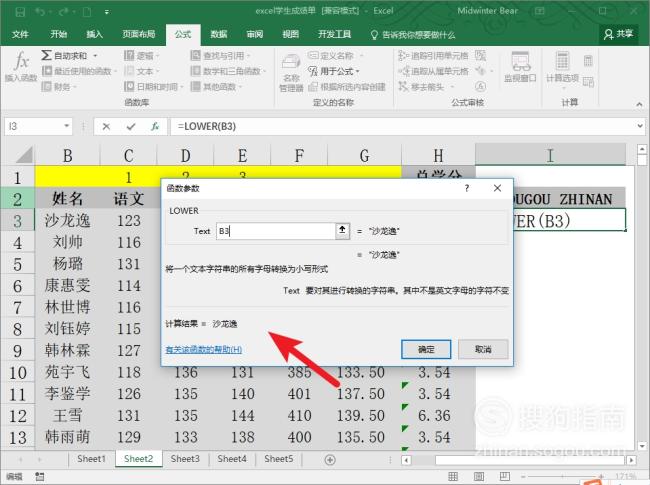
Task: Click Remove Arrows
Action: tap(422, 87)
